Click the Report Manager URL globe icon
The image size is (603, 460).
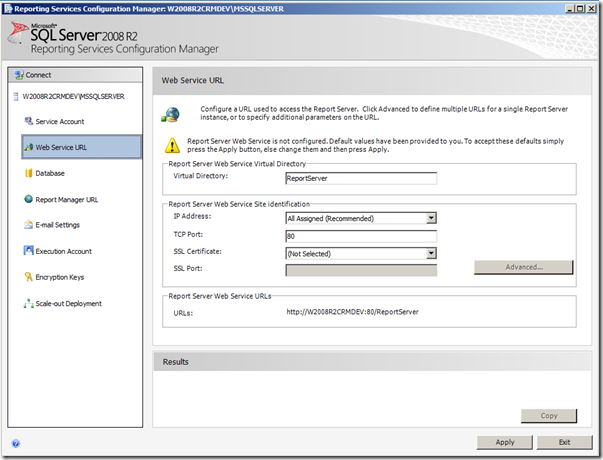pos(28,199)
